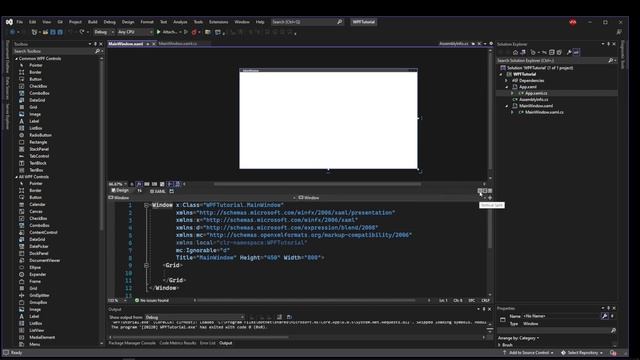
Task: Select StackPanel in Toolbox
Action: click(39, 149)
